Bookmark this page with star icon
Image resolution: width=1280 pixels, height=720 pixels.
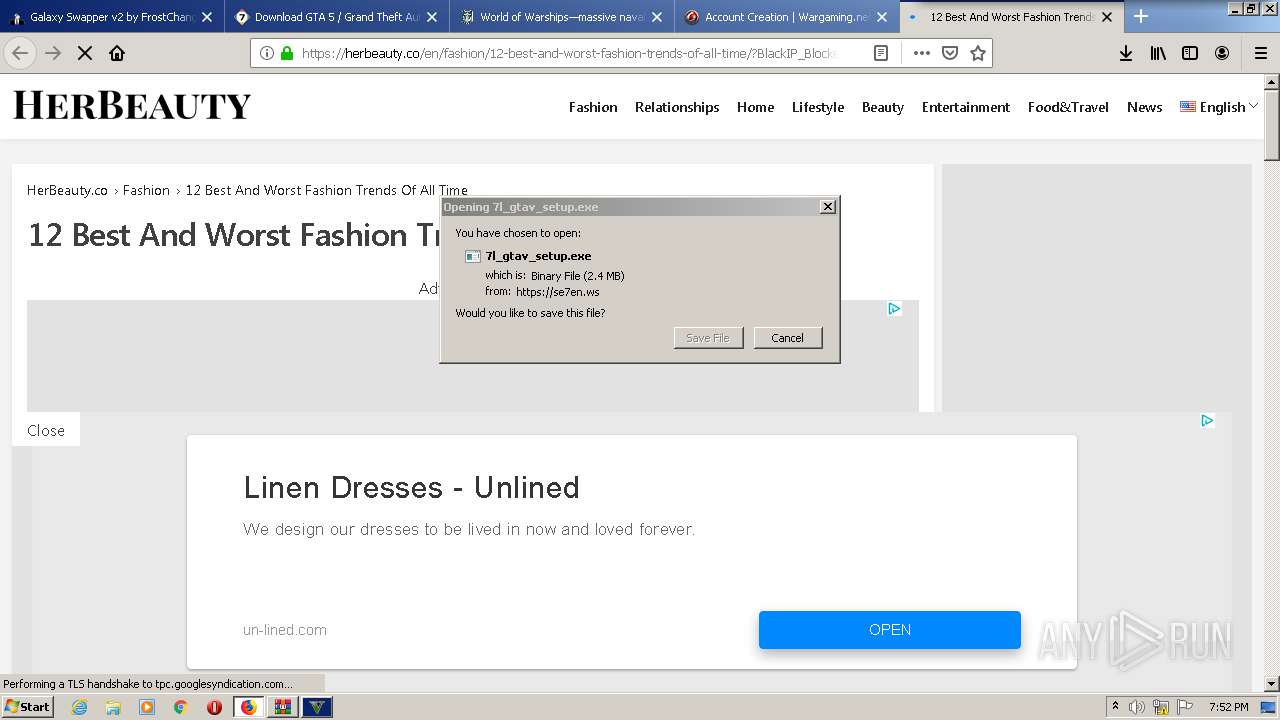[978, 53]
